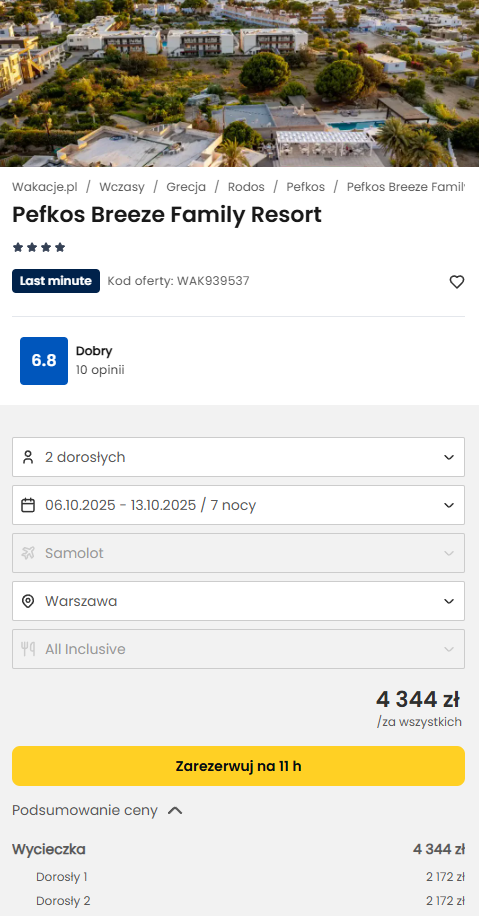The width and height of the screenshot is (479, 916).
Task: Add offer to favorites with the heart icon
Action: point(456,282)
